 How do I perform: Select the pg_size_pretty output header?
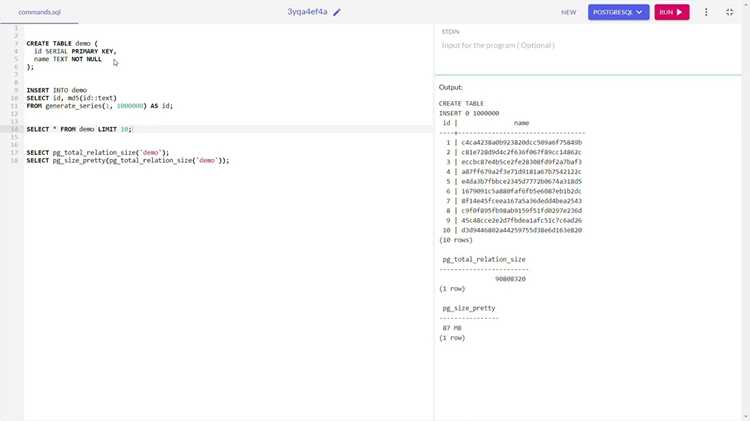[469, 309]
